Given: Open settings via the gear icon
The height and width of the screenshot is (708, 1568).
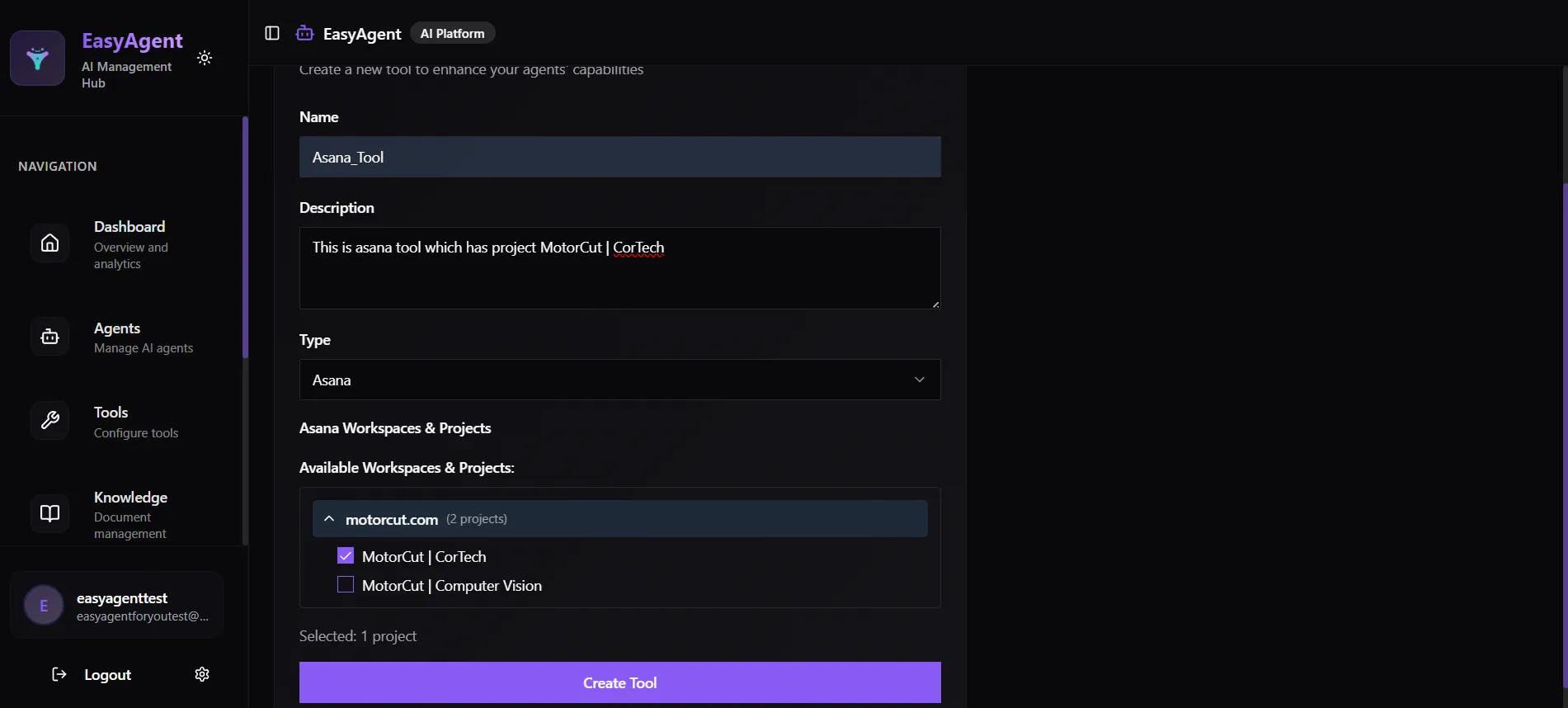Looking at the screenshot, I should pos(202,674).
